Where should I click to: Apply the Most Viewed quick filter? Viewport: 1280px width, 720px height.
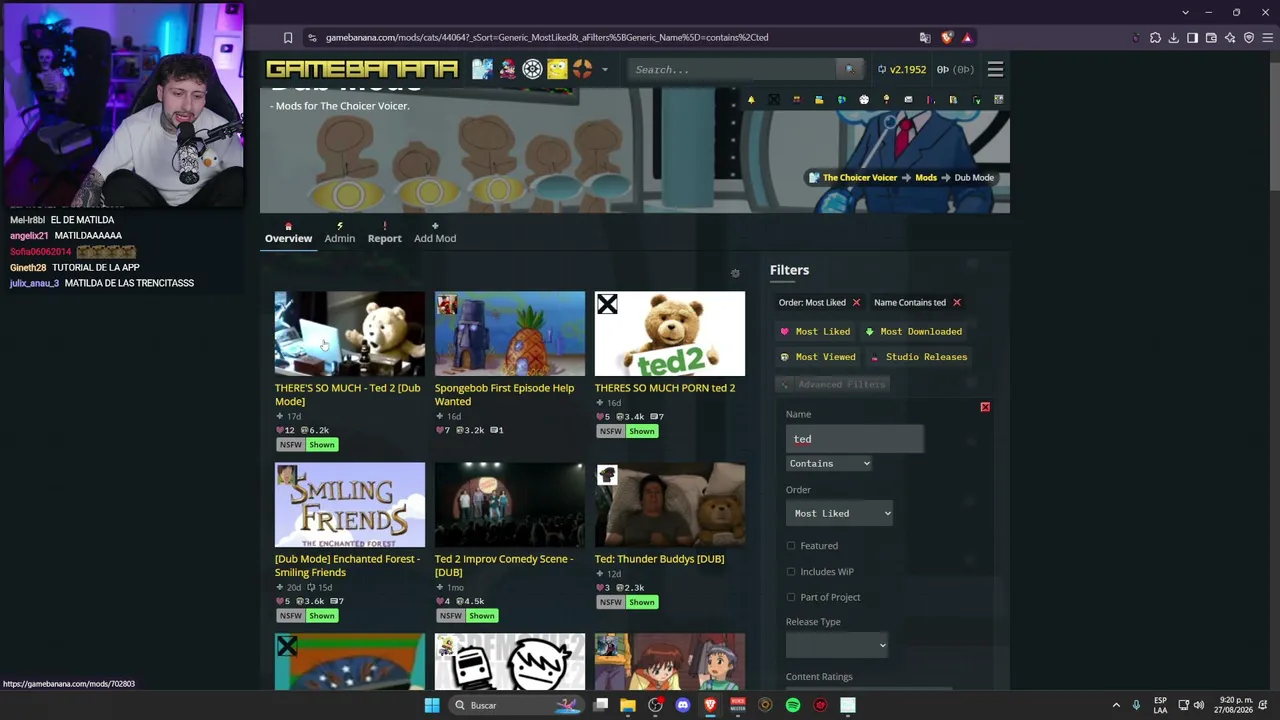point(817,357)
